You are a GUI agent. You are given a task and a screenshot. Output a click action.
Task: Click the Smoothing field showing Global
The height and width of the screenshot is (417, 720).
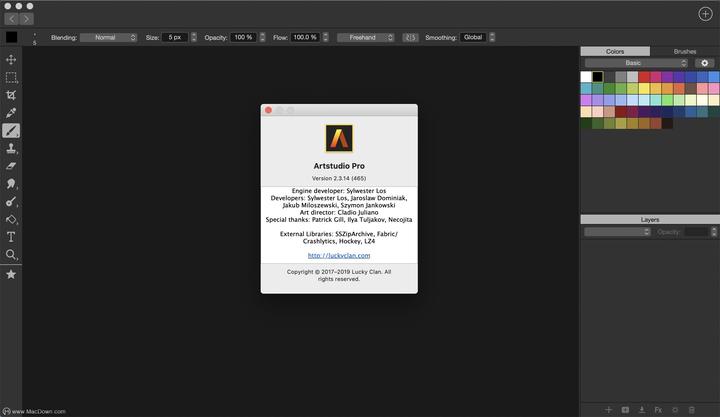(x=473, y=38)
